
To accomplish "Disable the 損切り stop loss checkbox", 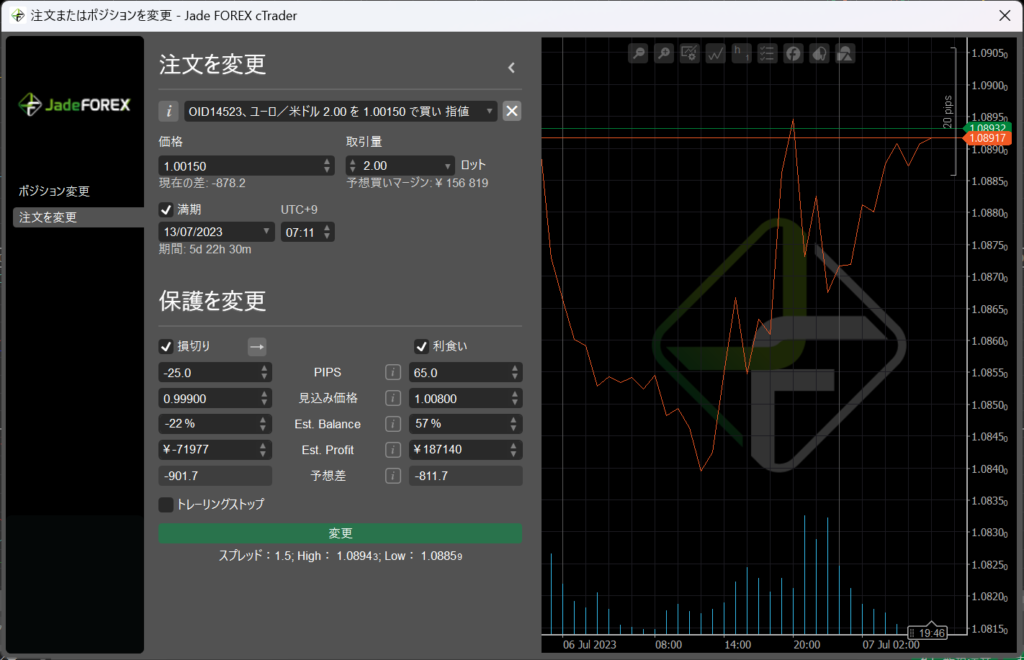I will (166, 346).
